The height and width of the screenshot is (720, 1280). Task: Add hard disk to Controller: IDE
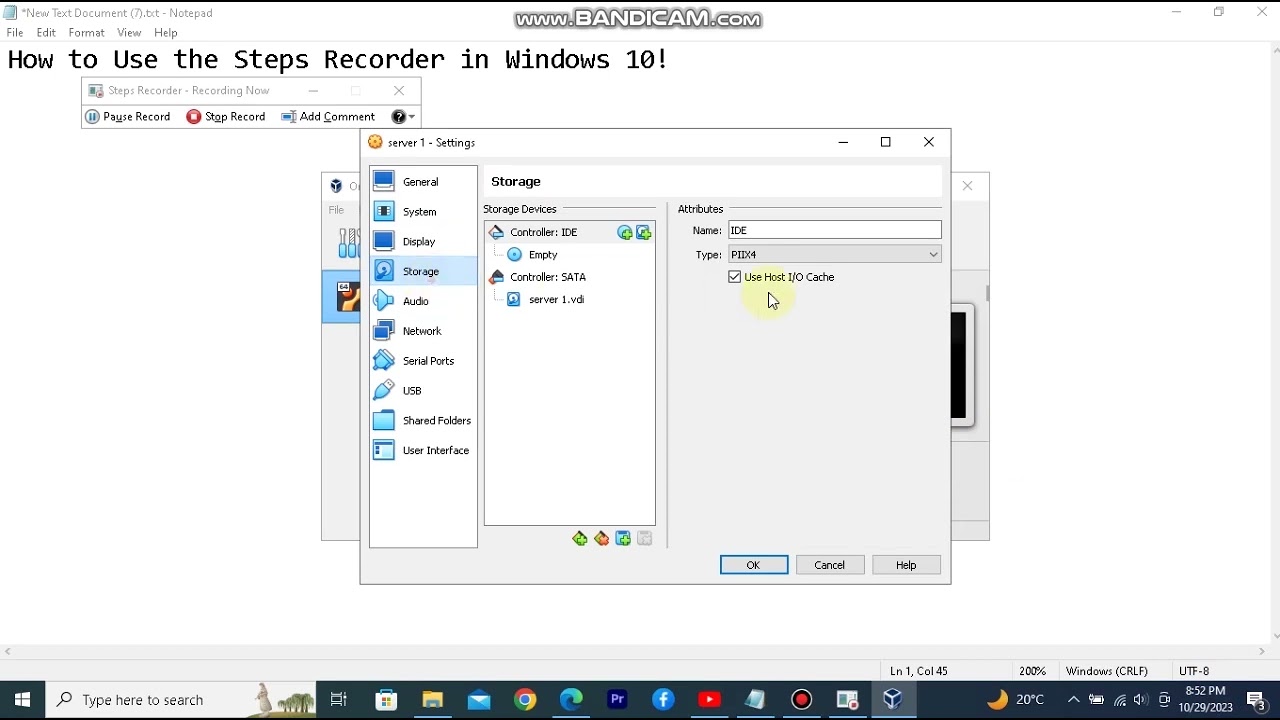[644, 233]
